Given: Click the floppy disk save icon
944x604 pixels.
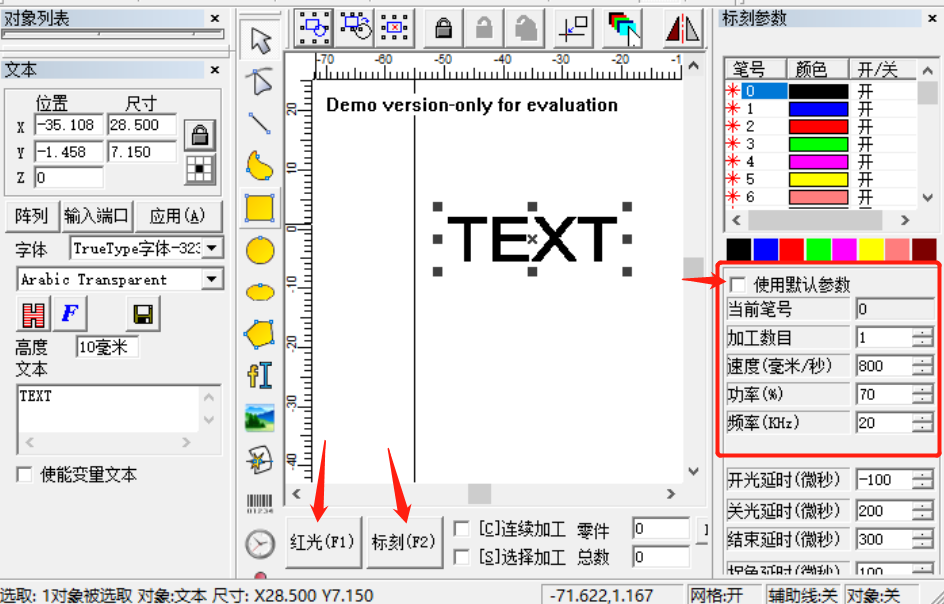Looking at the screenshot, I should [143, 314].
